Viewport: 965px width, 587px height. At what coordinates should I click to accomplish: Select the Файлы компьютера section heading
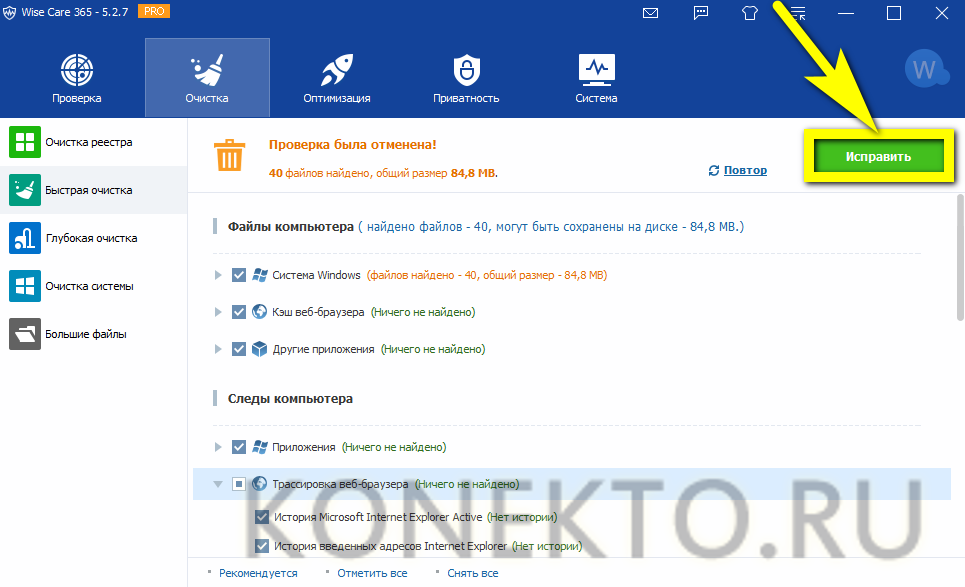tap(290, 226)
